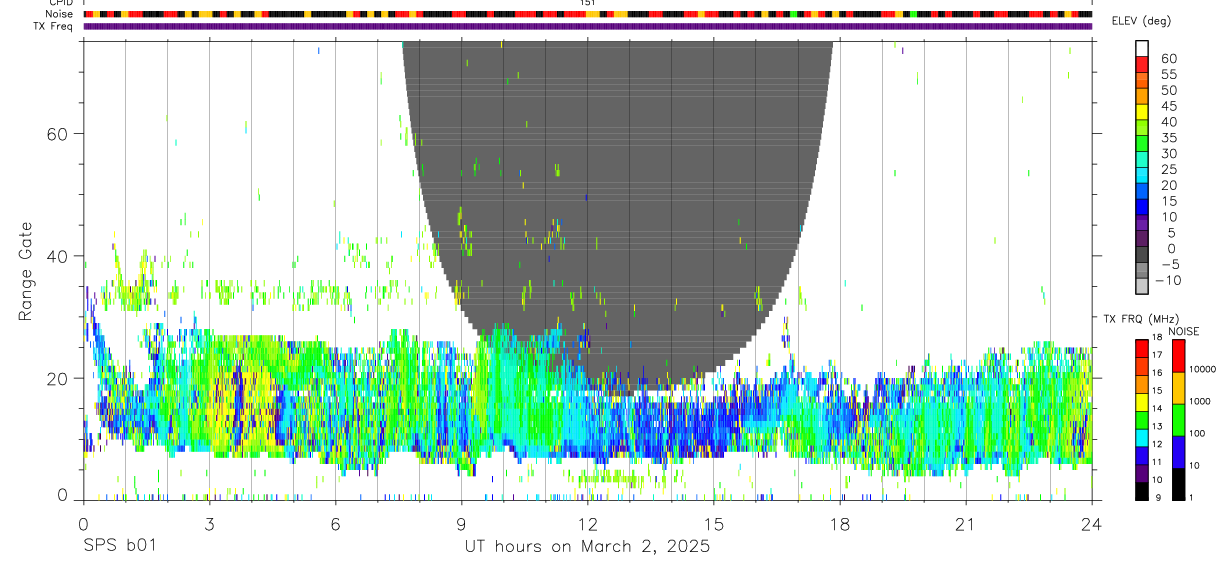
Task: Click the 'ELEV (deg)' colorbar heading
Action: point(1141,21)
